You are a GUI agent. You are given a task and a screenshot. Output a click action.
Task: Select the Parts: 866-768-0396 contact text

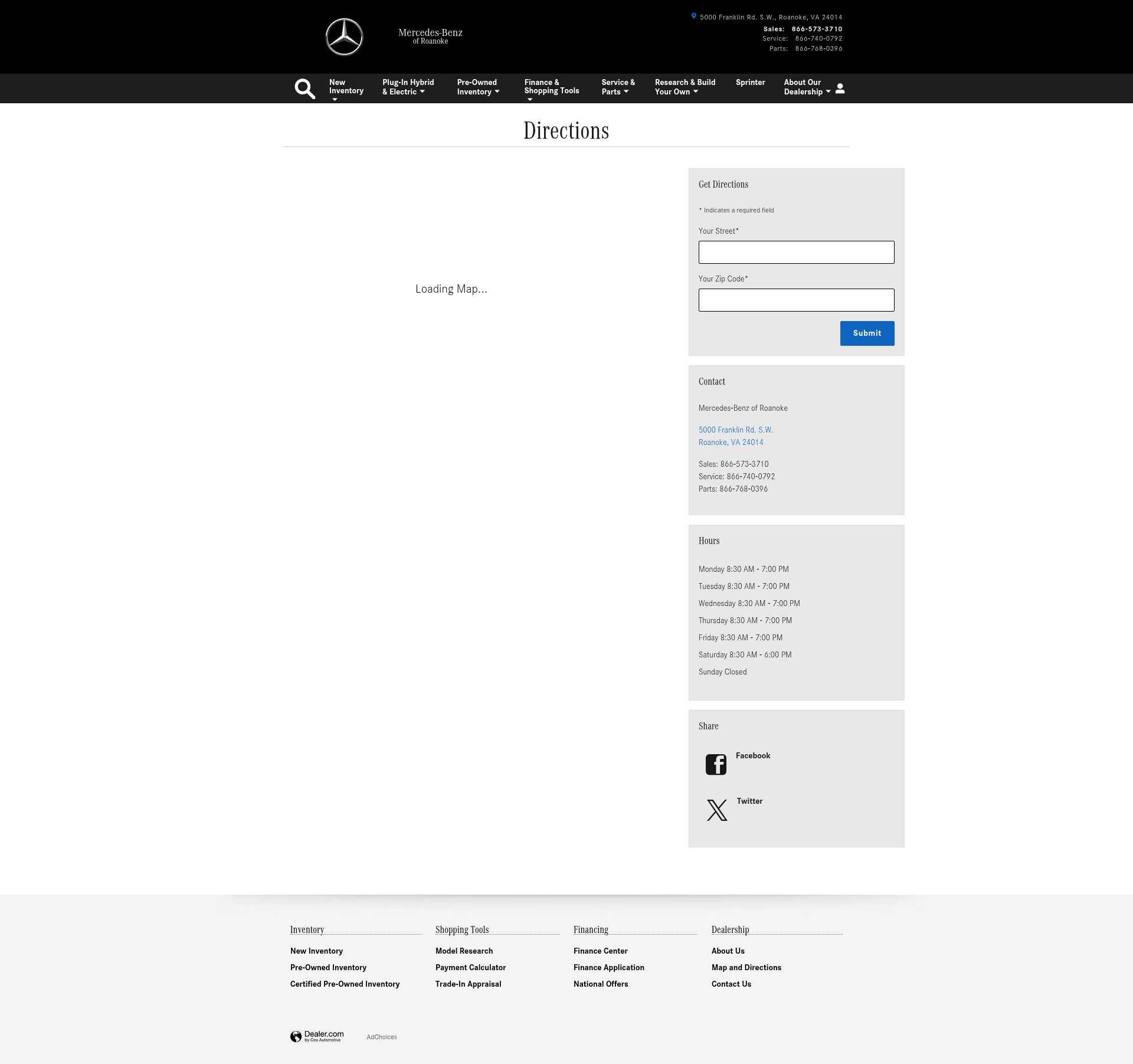733,489
